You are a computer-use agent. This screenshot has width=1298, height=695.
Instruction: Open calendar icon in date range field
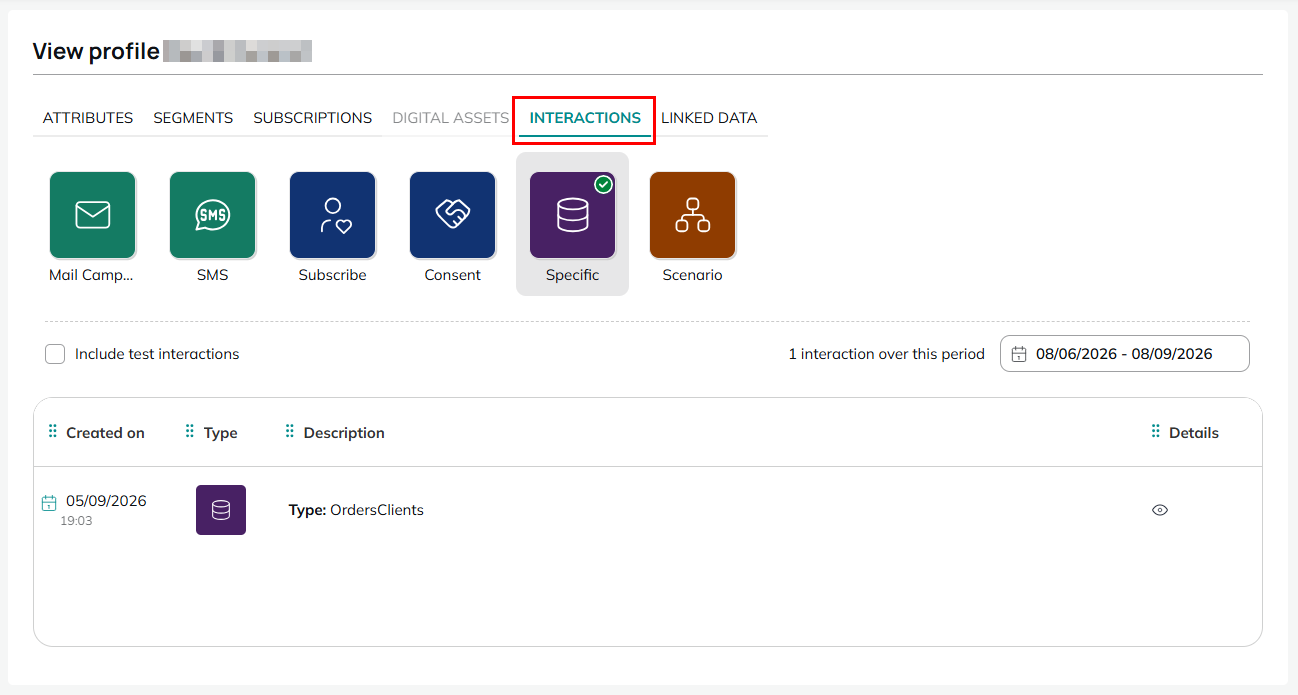(1019, 354)
